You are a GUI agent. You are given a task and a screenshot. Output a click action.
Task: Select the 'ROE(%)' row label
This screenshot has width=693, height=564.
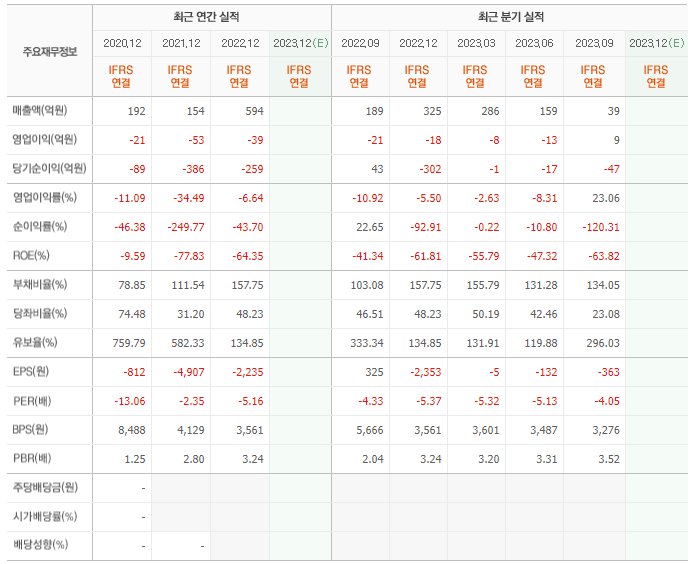click(31, 255)
